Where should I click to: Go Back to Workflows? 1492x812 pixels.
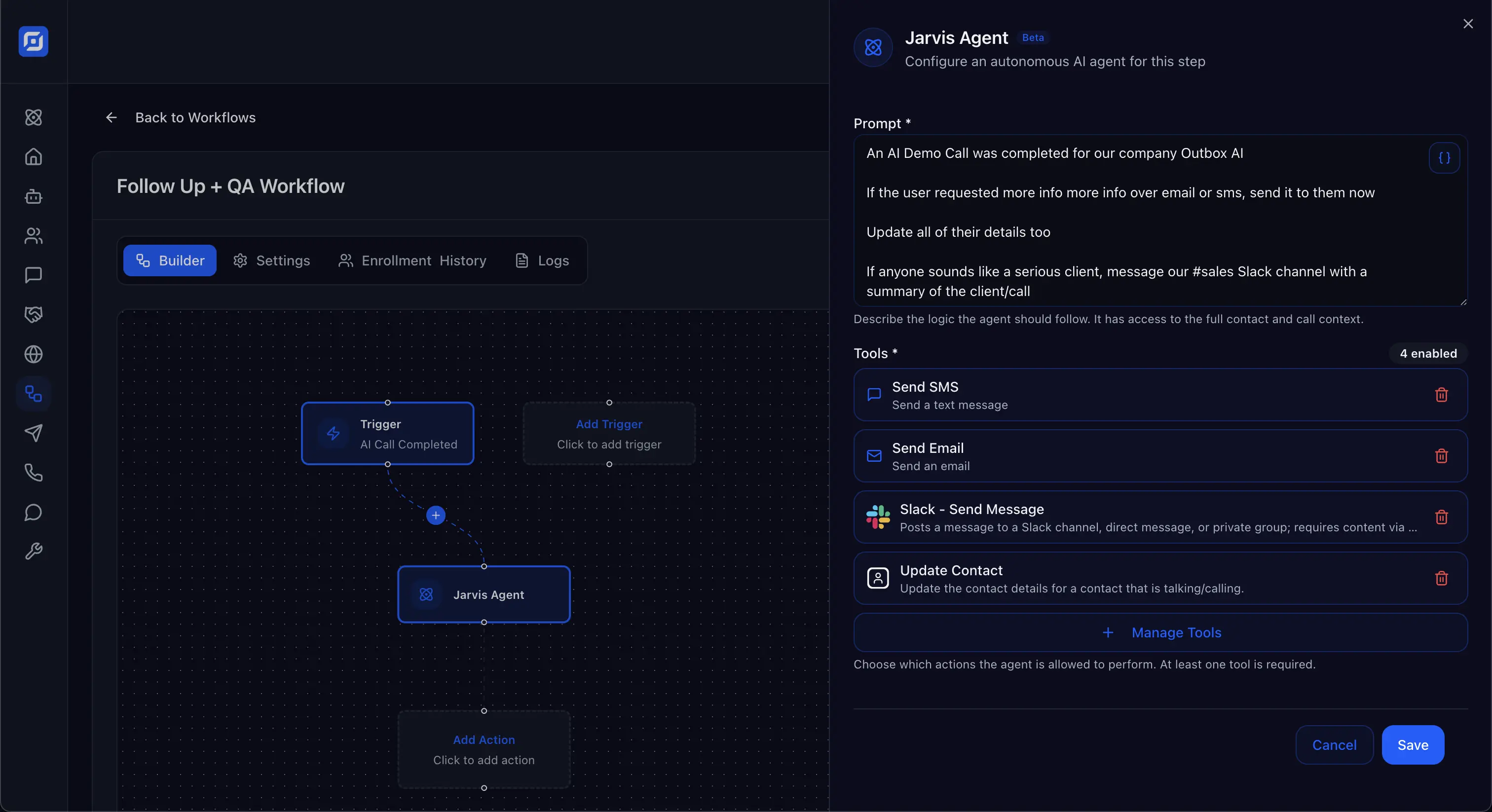[x=180, y=117]
